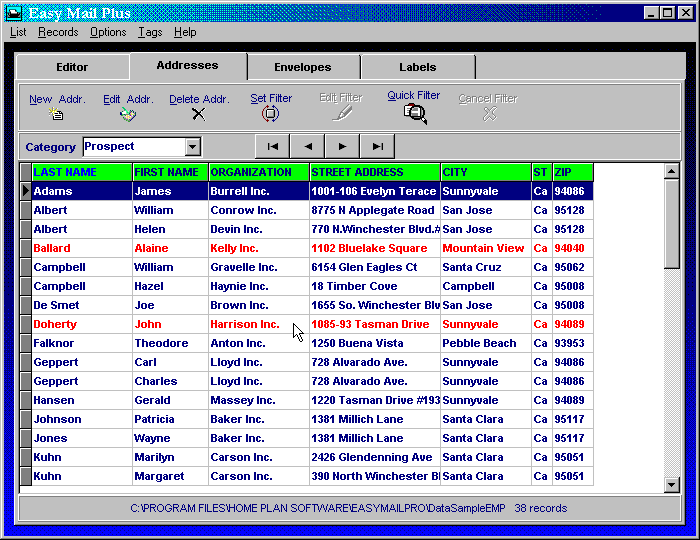Open the Options menu

(108, 32)
